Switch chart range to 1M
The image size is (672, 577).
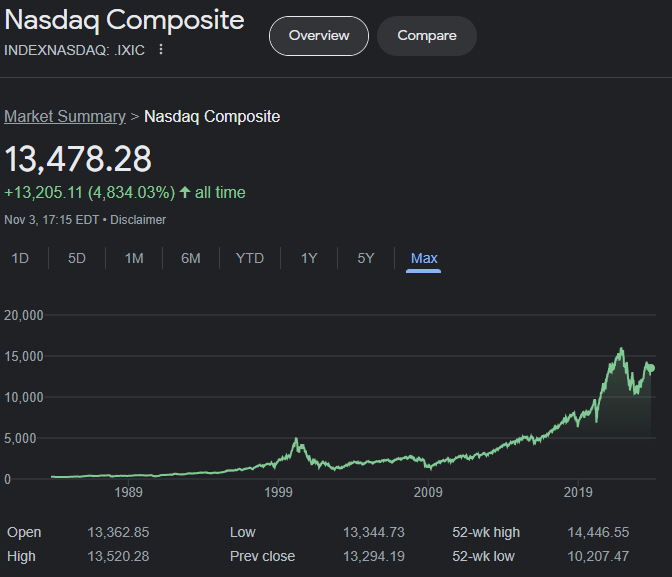(134, 258)
